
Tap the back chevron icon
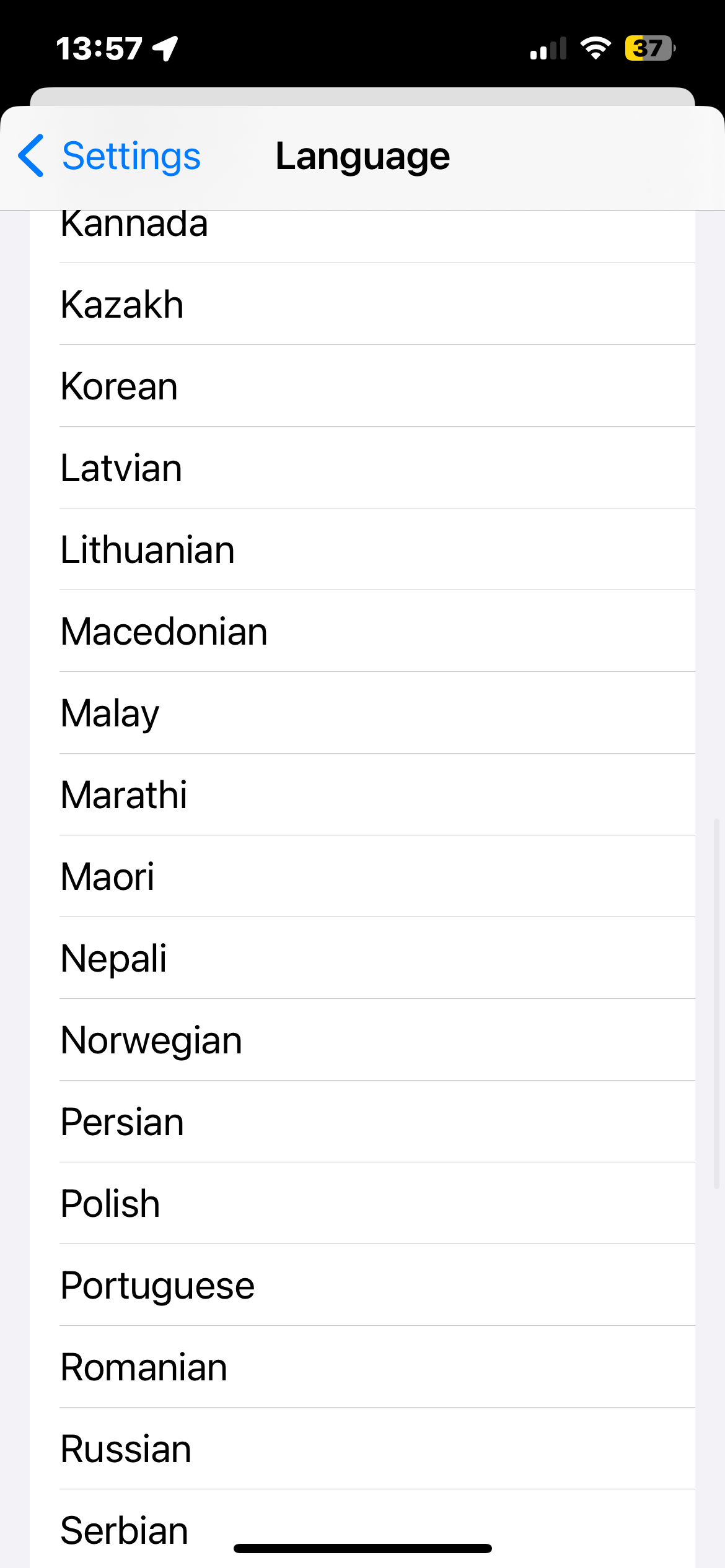pyautogui.click(x=31, y=156)
